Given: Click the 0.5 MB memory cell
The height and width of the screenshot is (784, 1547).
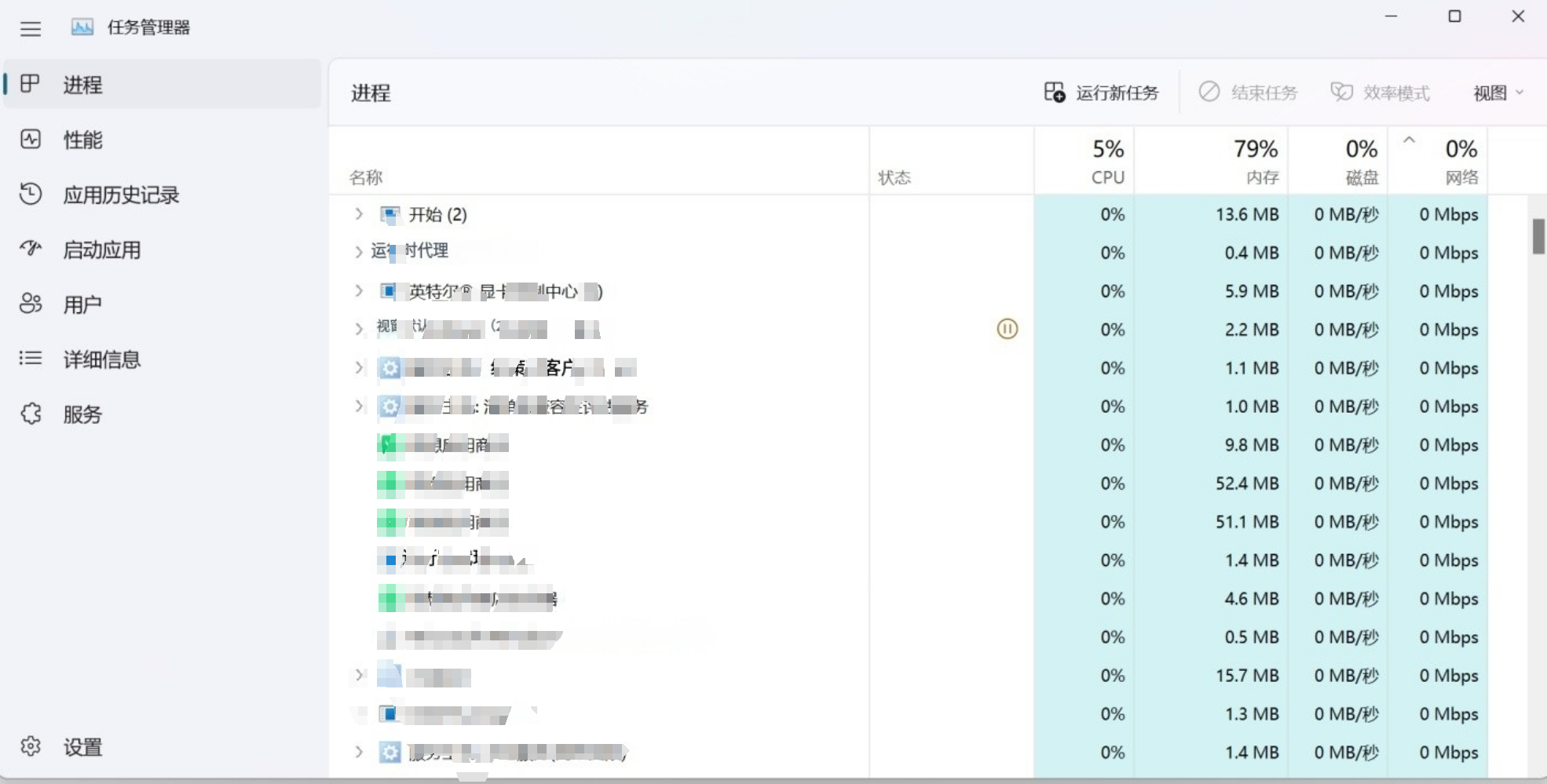Looking at the screenshot, I should point(1212,637).
